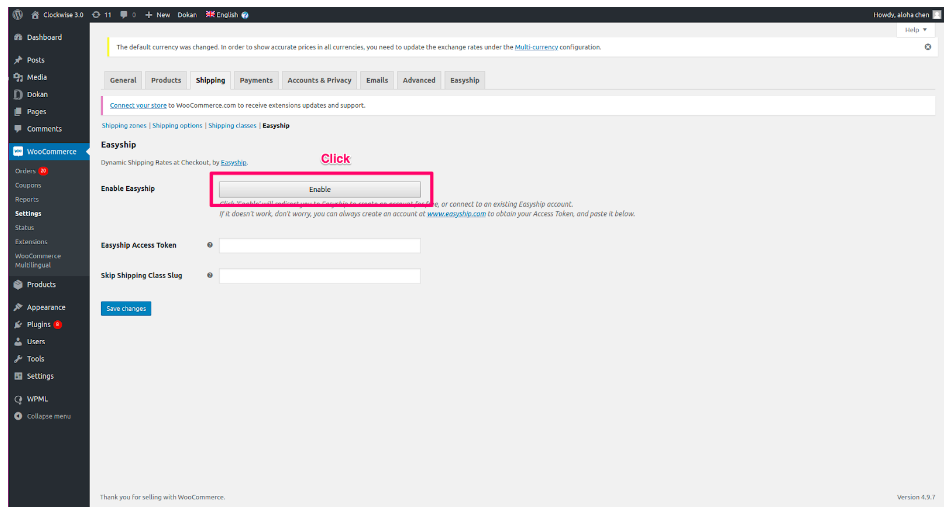Screen dimensions: 952x516
Task: Click the blue help icon beside English
Action: click(245, 15)
